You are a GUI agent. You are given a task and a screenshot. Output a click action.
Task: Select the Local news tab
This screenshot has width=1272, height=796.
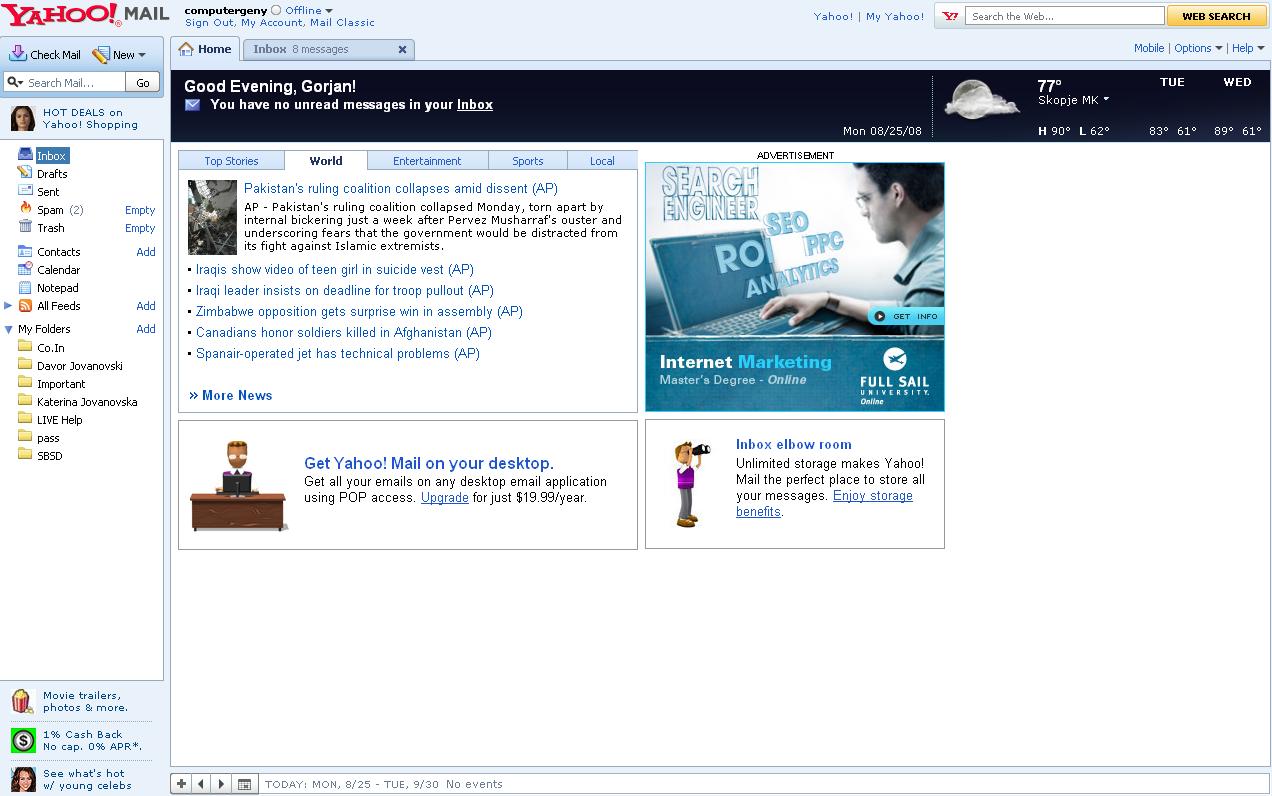click(602, 161)
